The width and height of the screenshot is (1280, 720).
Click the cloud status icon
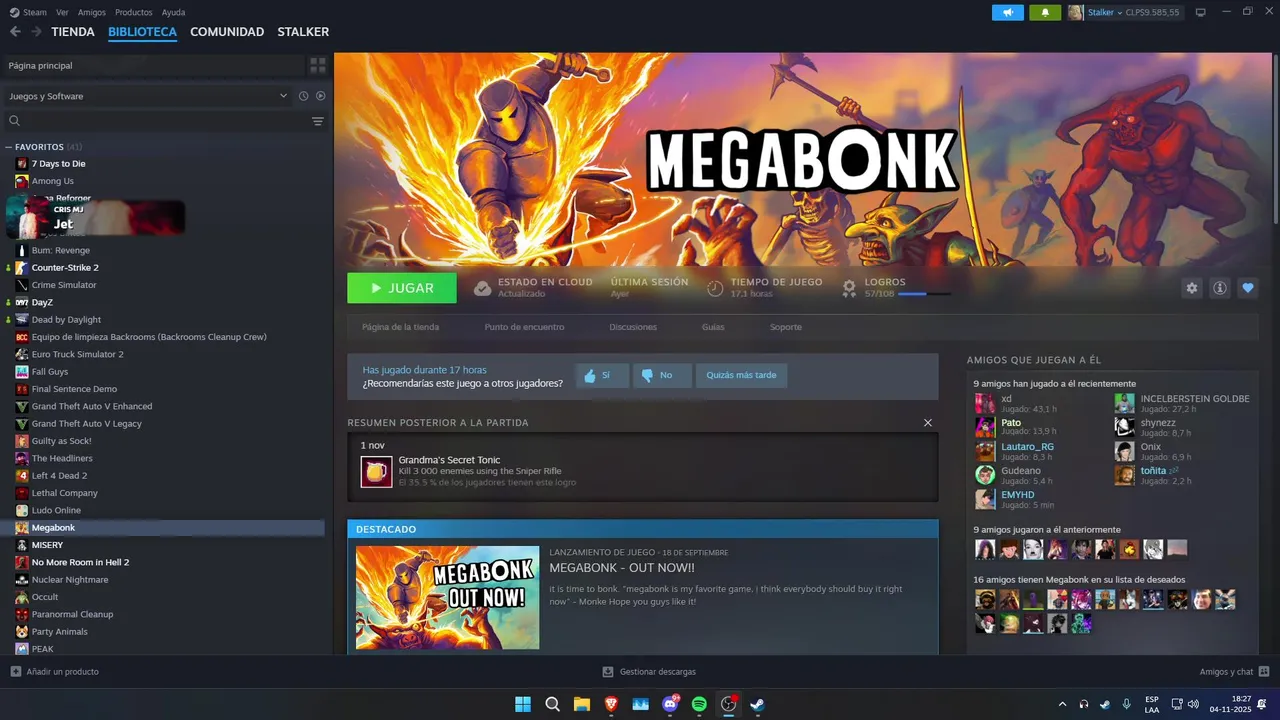[x=482, y=288]
